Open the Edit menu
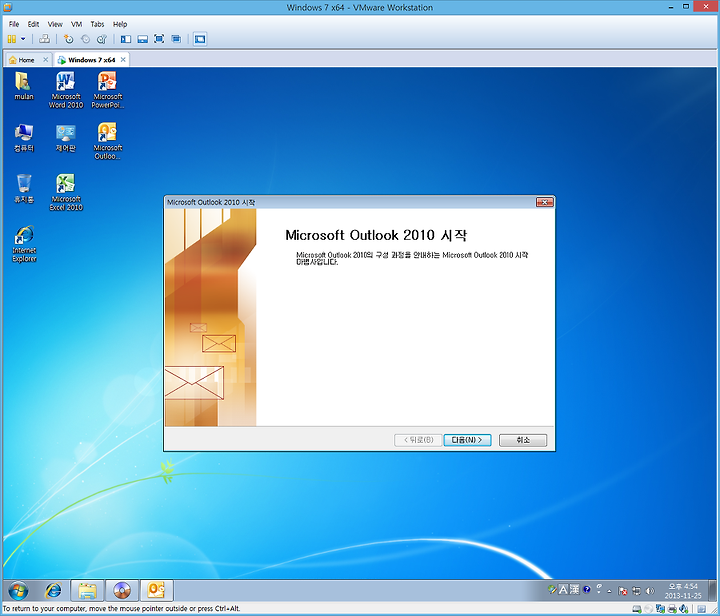 coord(33,24)
